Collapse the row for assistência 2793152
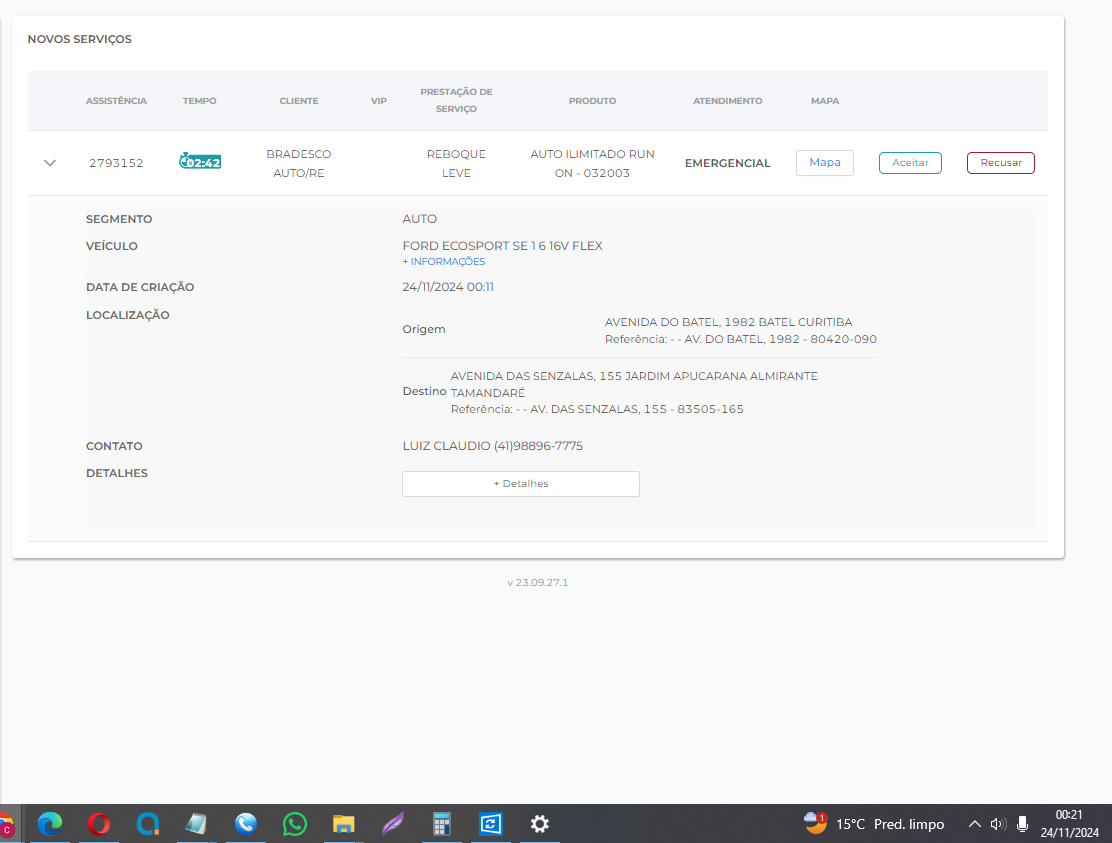The height and width of the screenshot is (843, 1112). pos(50,163)
